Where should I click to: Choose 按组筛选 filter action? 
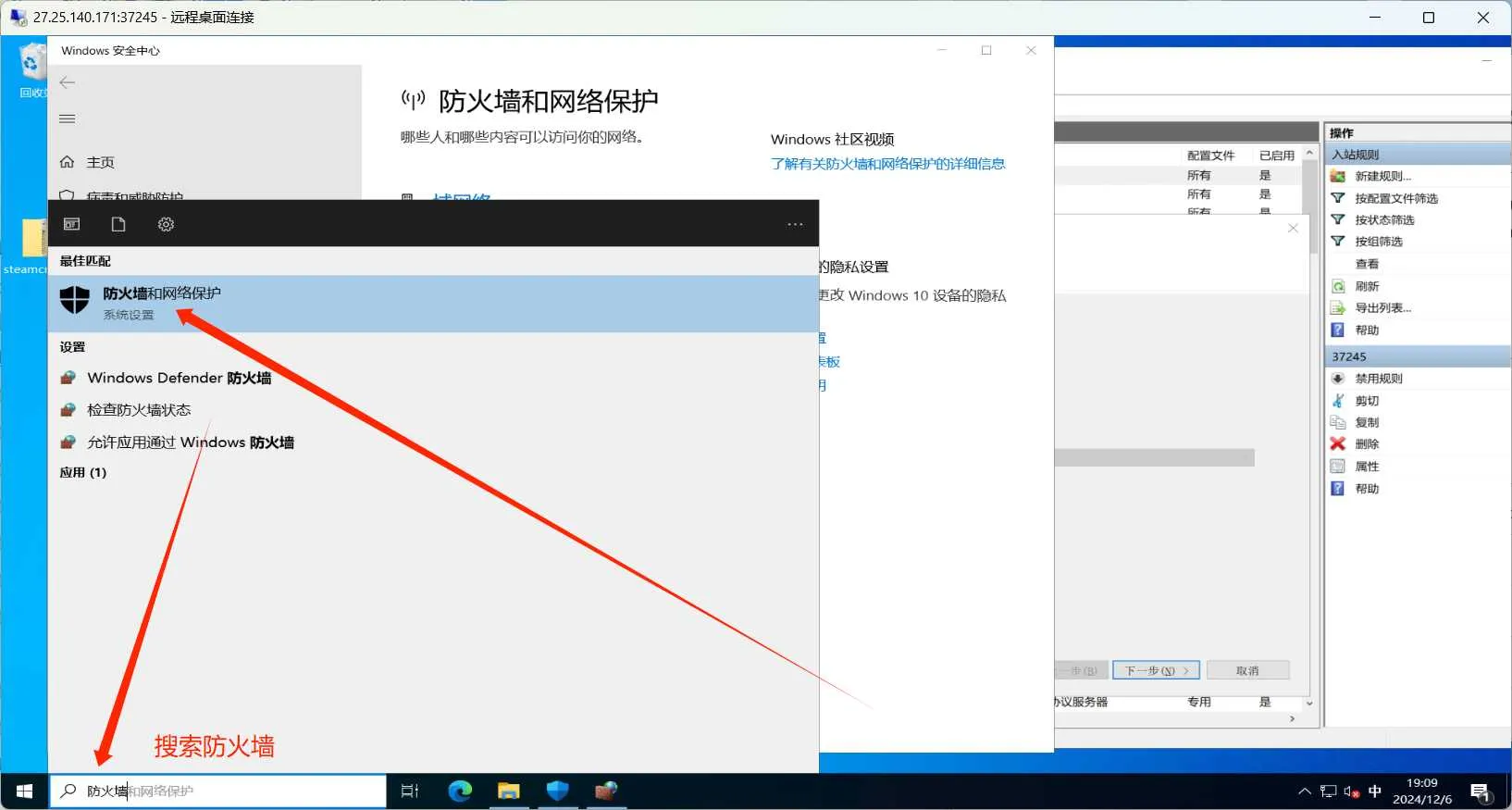click(x=1379, y=242)
